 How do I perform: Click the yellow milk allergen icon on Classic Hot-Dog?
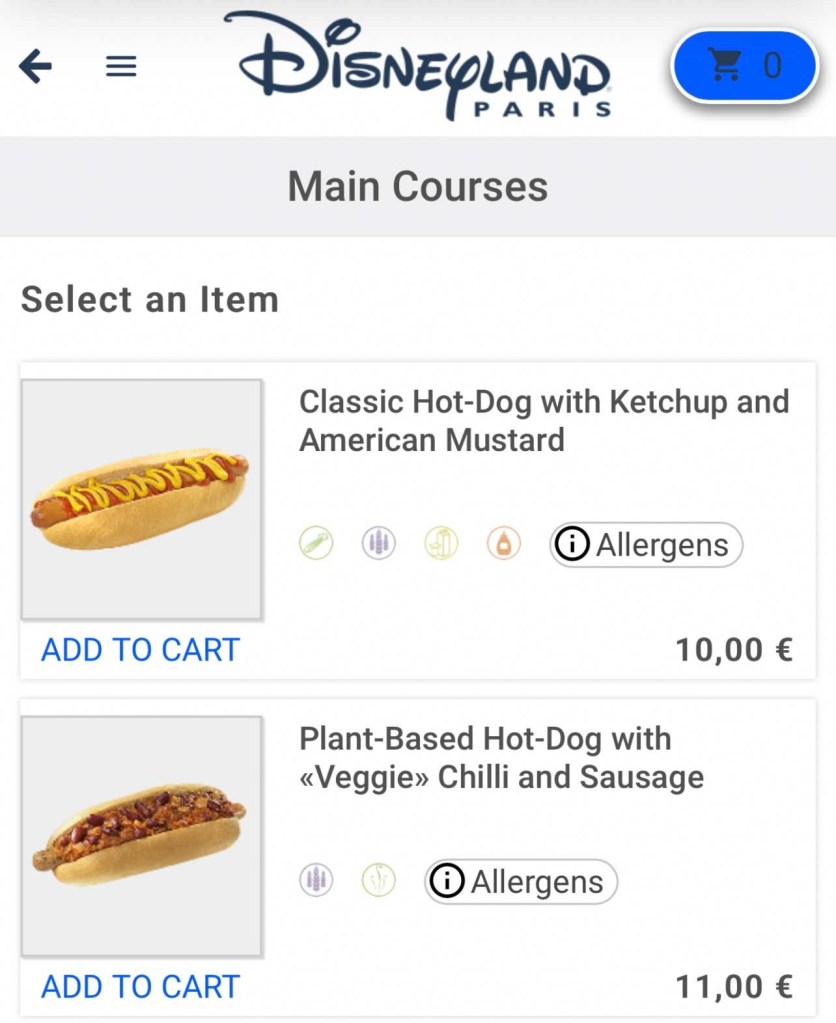[440, 544]
